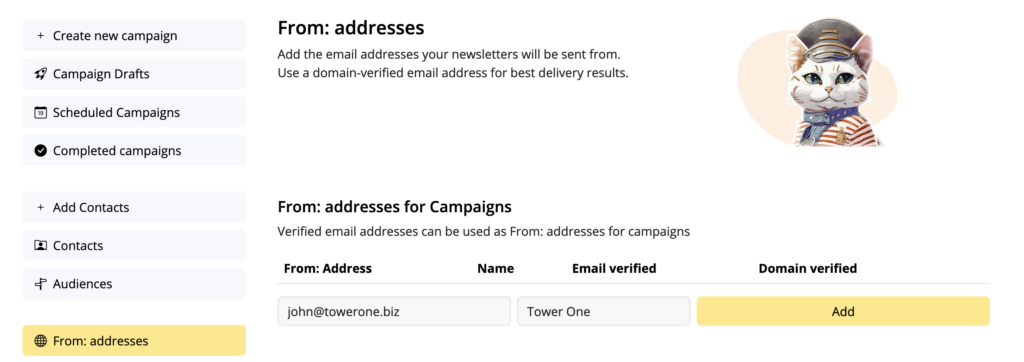Open the Create new campaign menu item
Viewport: 1024px width, 362px height.
[134, 35]
